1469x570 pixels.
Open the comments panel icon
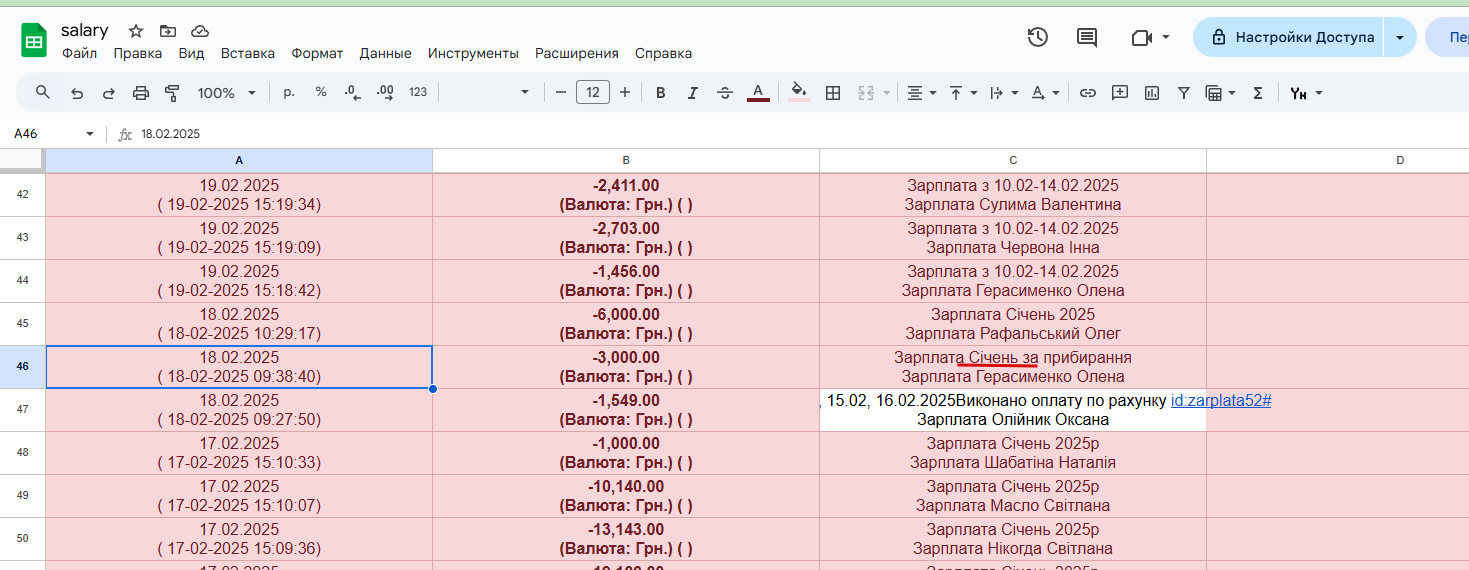(1087, 37)
